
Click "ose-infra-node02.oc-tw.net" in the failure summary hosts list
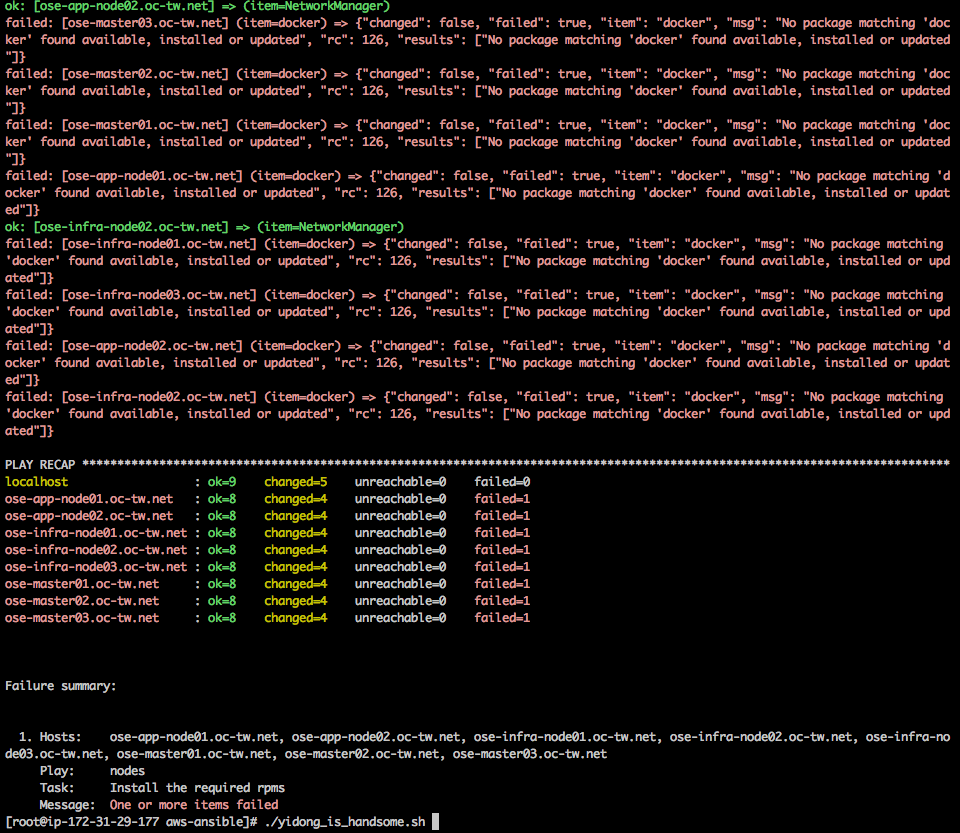tap(761, 737)
